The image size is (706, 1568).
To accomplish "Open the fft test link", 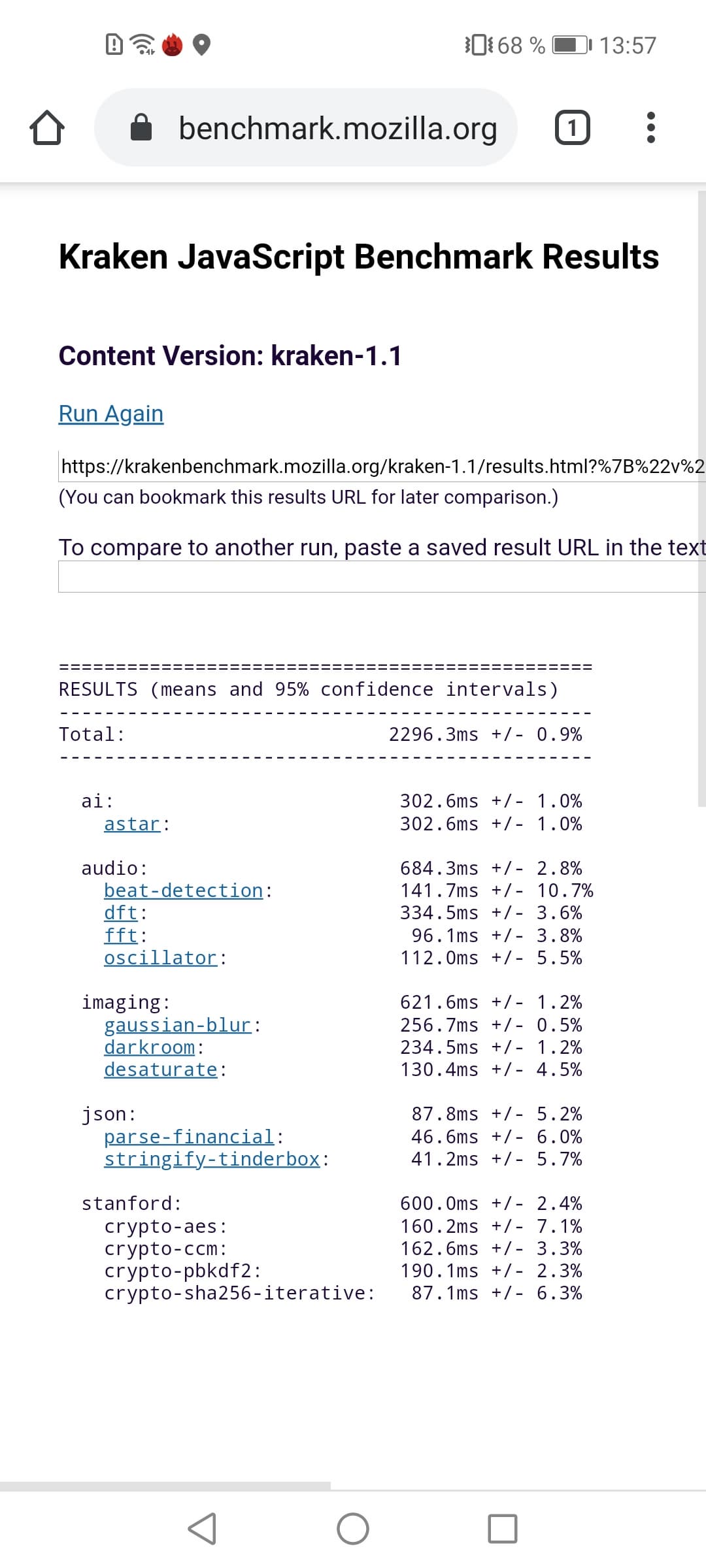I will (x=121, y=936).
